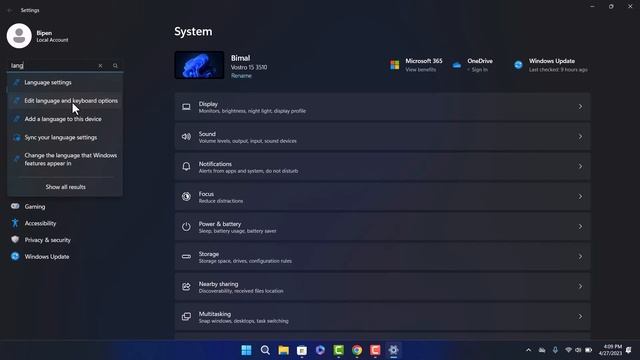Viewport: 640px width, 360px height.
Task: Click the Bimal device wallpaper thumbnail
Action: pyautogui.click(x=199, y=65)
